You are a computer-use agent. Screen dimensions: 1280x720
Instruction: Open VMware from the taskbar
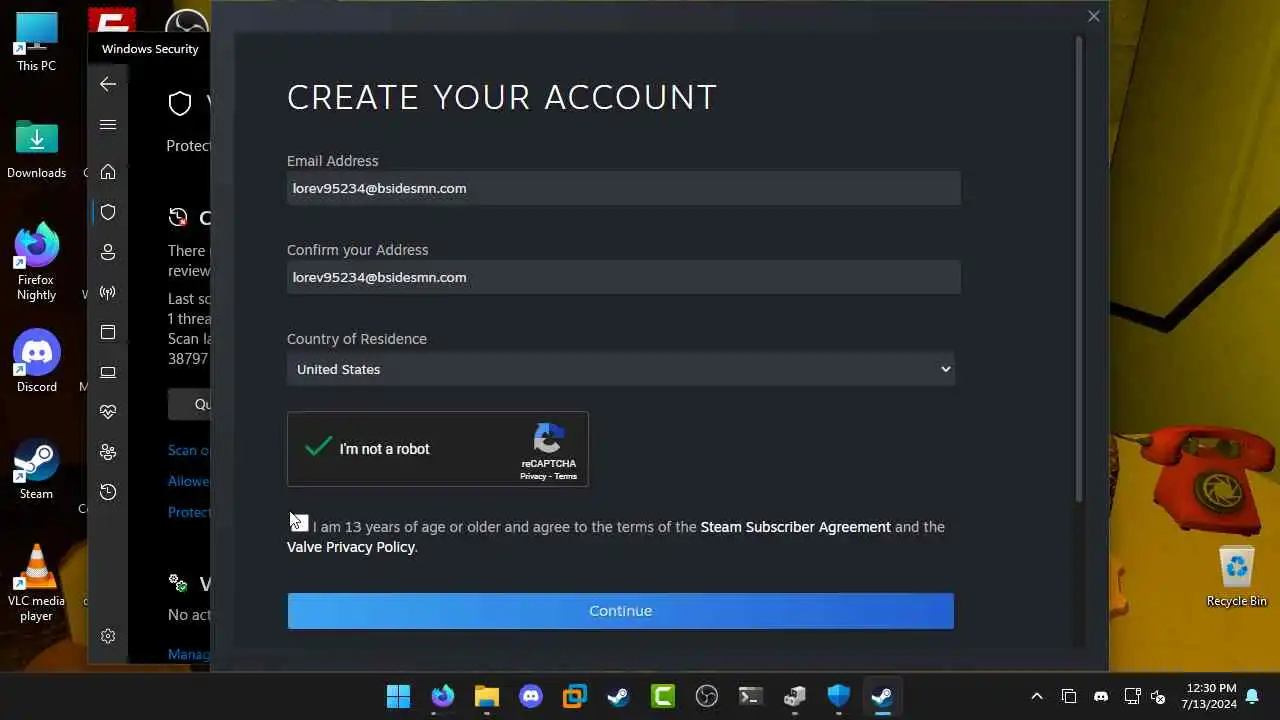pos(574,696)
